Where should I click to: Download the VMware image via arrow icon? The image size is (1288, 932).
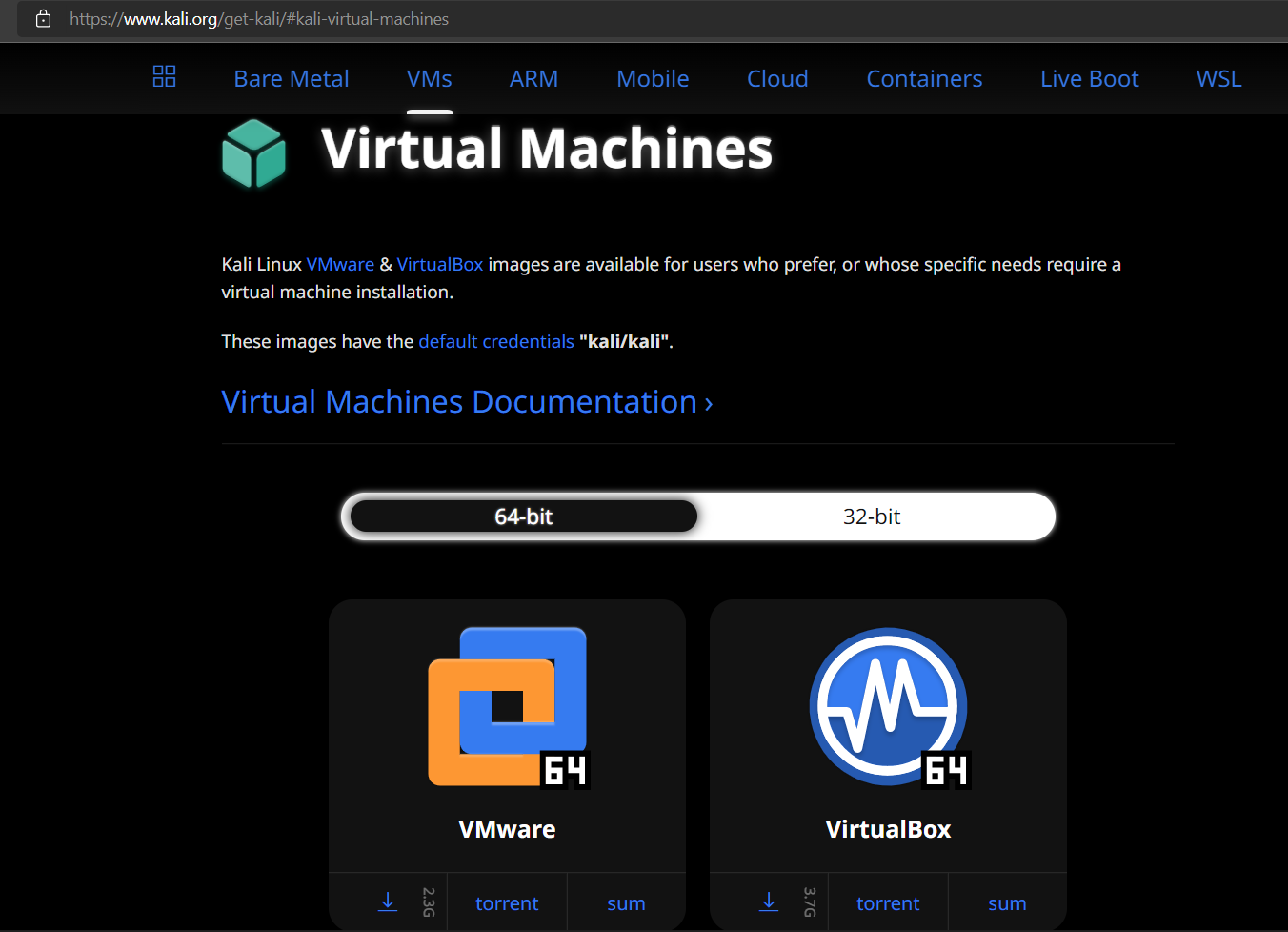tap(388, 902)
